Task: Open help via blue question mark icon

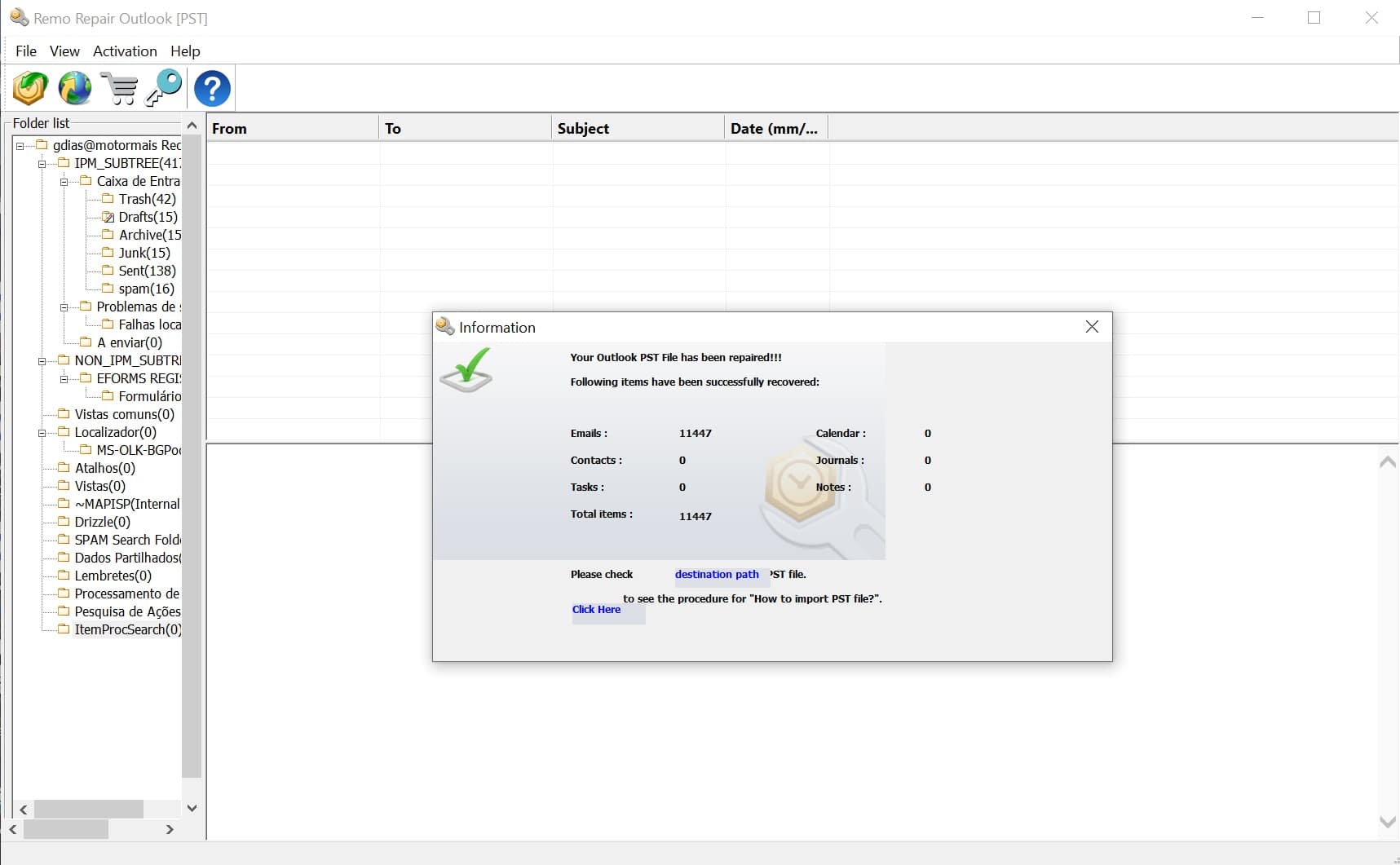Action: tap(212, 88)
